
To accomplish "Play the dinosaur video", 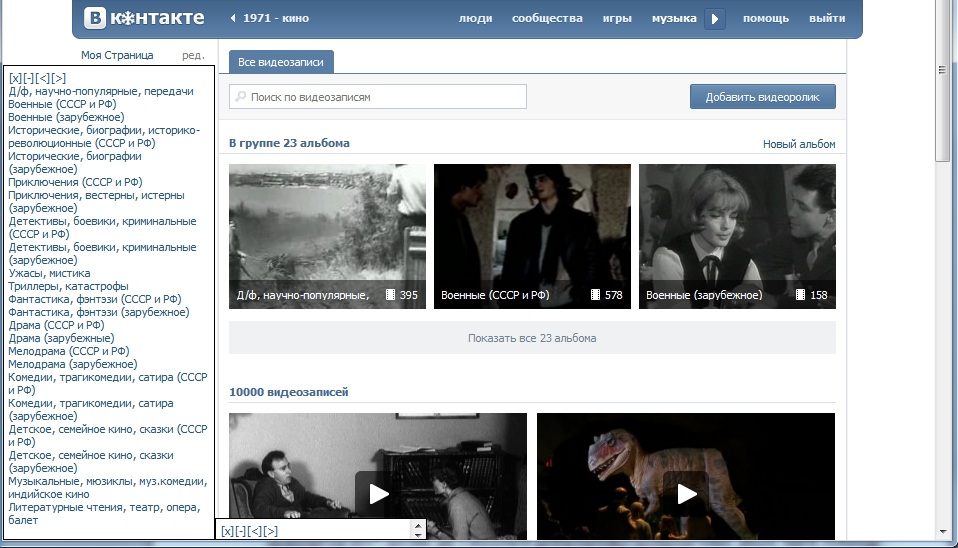I will (x=686, y=494).
